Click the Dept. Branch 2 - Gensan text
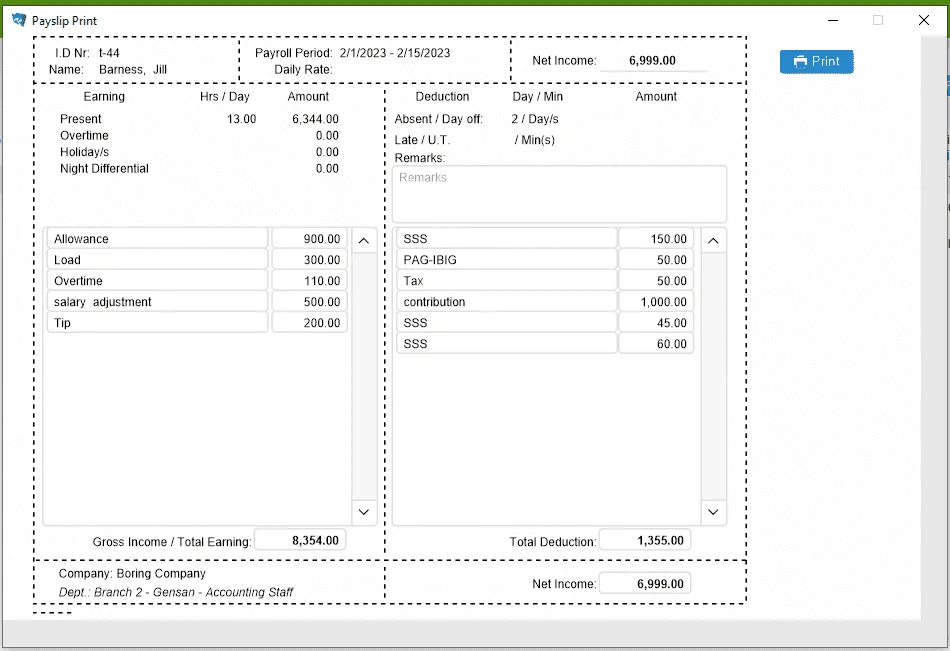Image resolution: width=950 pixels, height=651 pixels. click(176, 592)
